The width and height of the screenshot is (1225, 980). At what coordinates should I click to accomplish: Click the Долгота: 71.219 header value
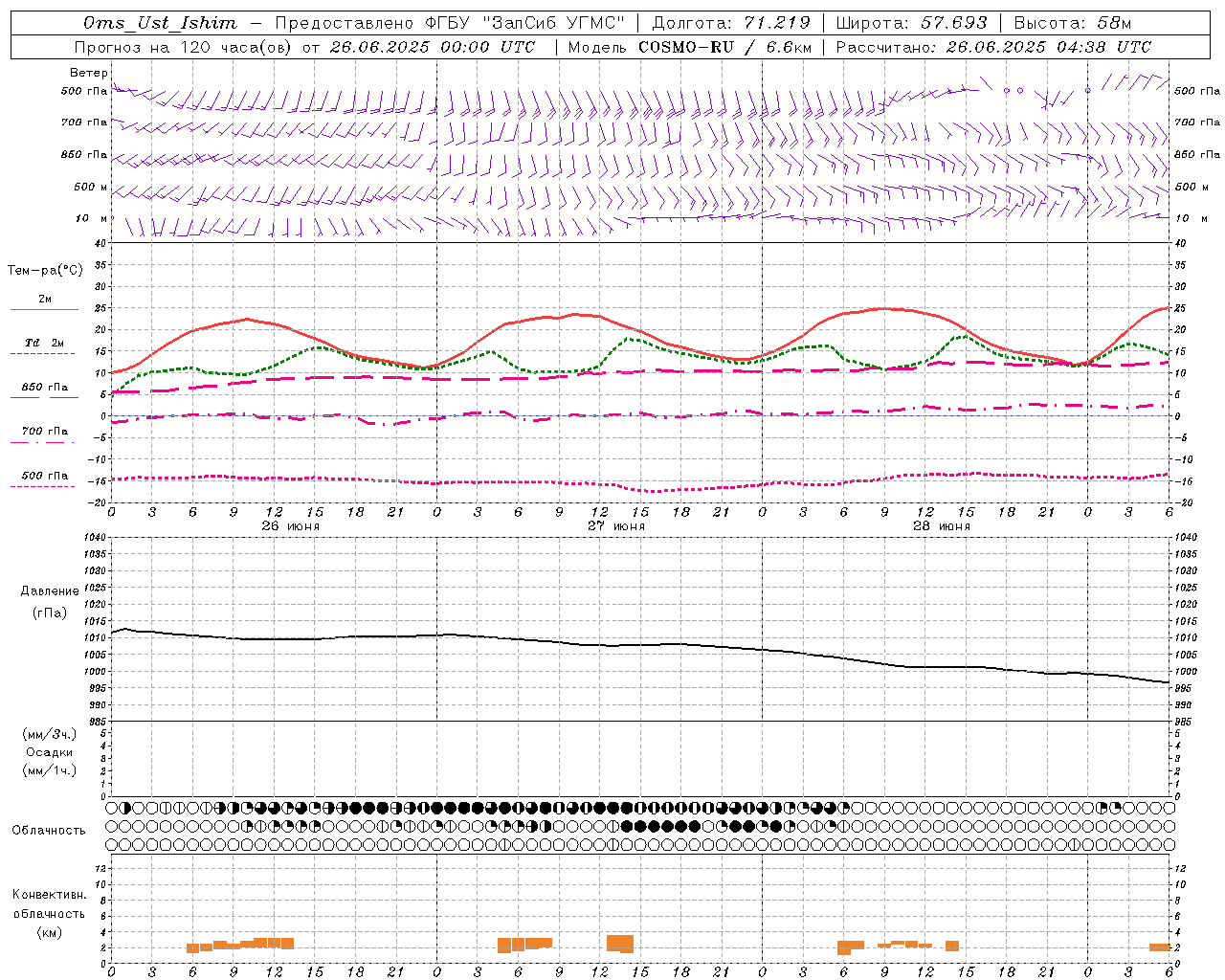tap(731, 23)
